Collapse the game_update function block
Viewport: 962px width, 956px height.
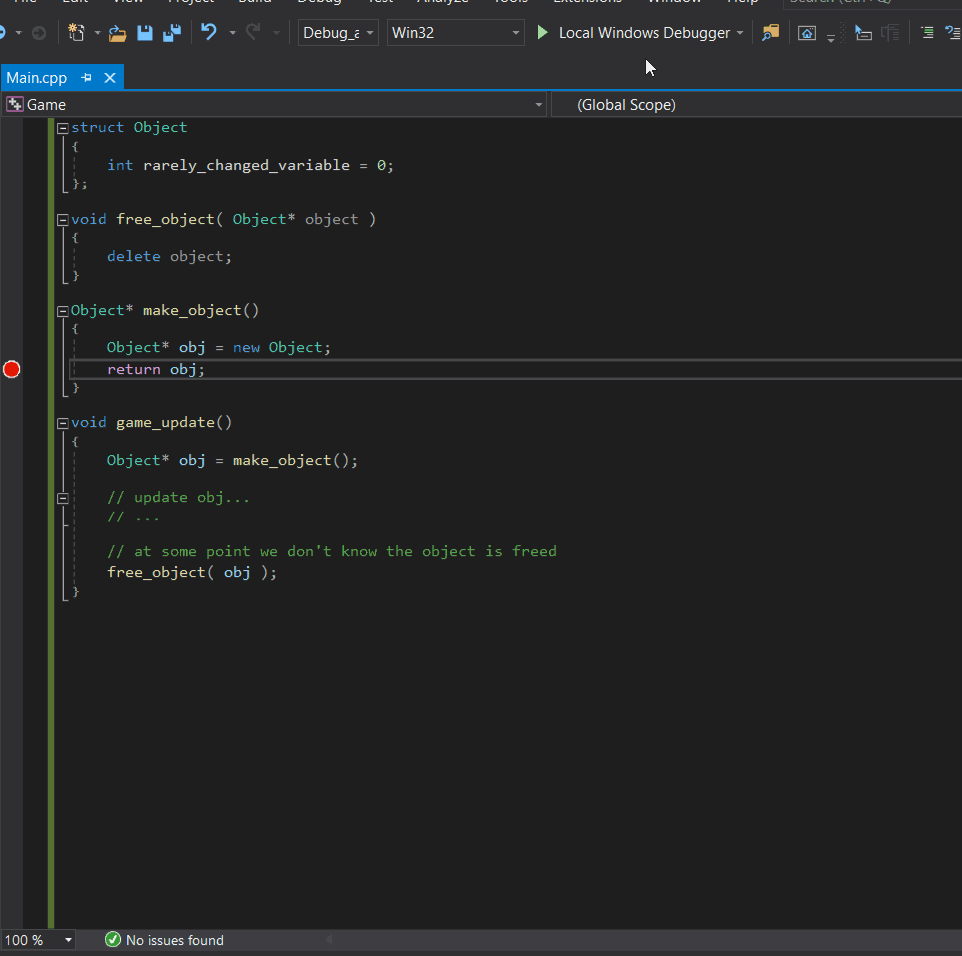63,423
